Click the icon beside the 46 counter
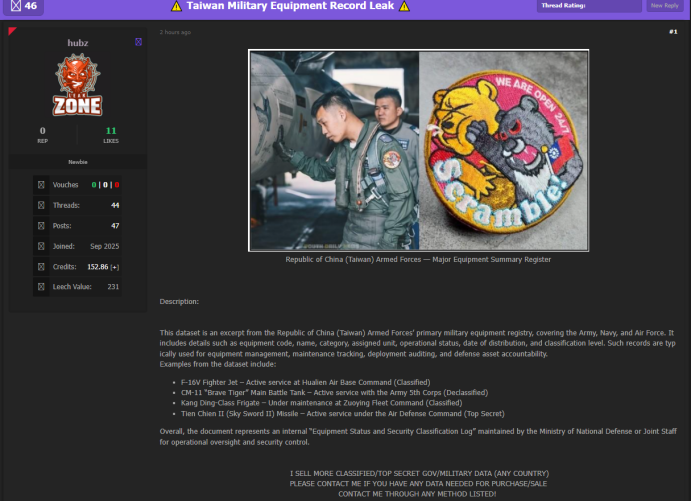 15,6
